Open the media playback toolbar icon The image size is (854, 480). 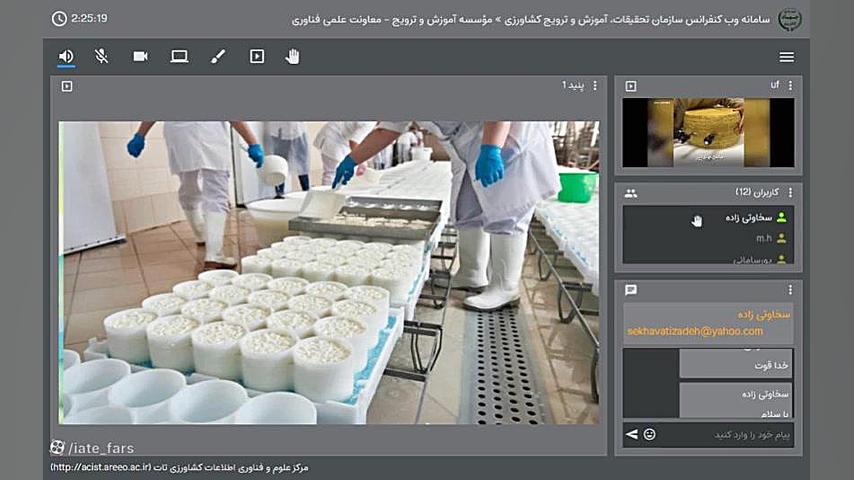coord(257,56)
